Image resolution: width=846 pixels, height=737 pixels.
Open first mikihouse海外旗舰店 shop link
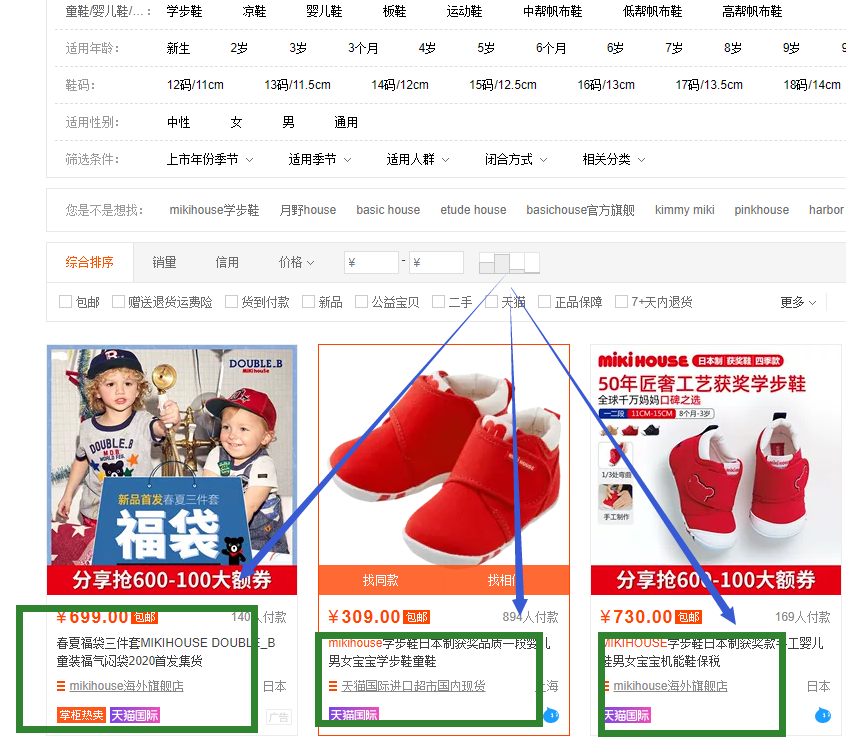[127, 686]
